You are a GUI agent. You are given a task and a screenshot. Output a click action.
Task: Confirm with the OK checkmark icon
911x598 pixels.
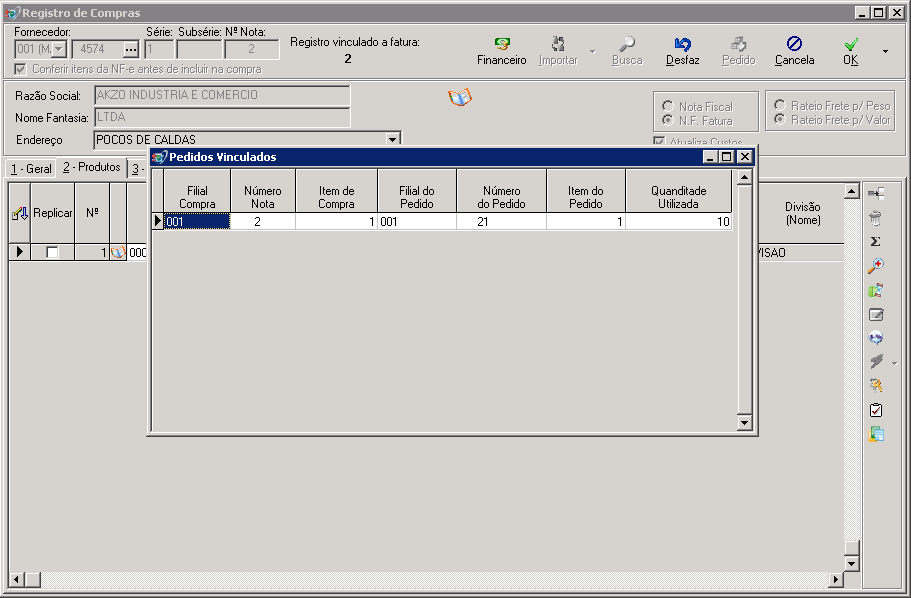tap(851, 44)
